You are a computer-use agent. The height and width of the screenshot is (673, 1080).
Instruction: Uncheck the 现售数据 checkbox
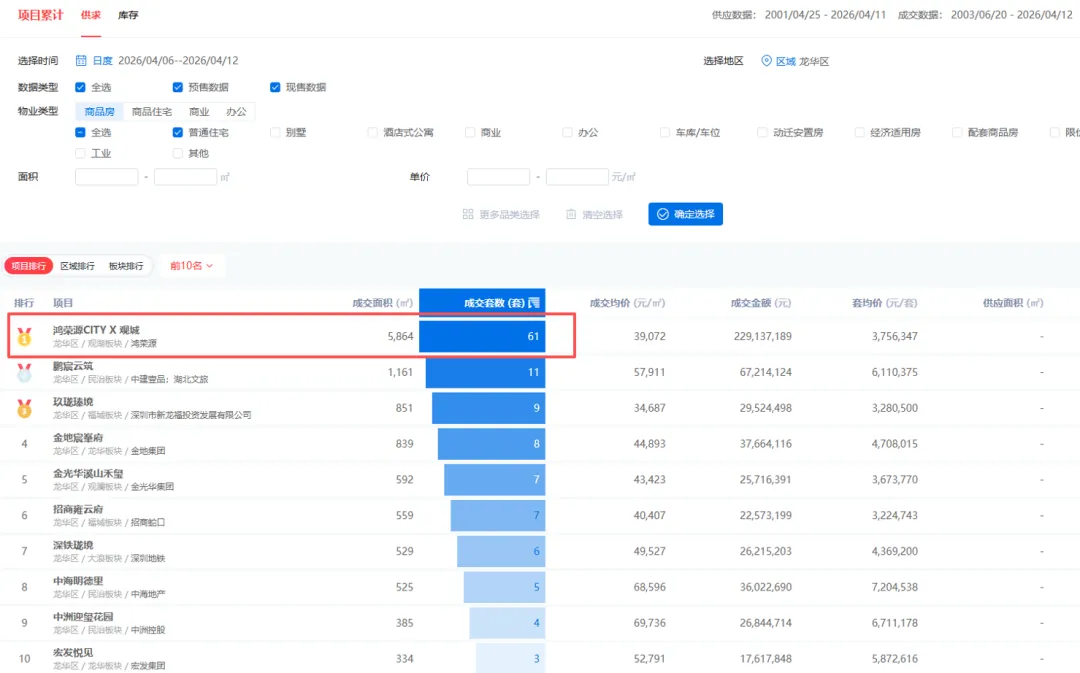click(x=275, y=87)
